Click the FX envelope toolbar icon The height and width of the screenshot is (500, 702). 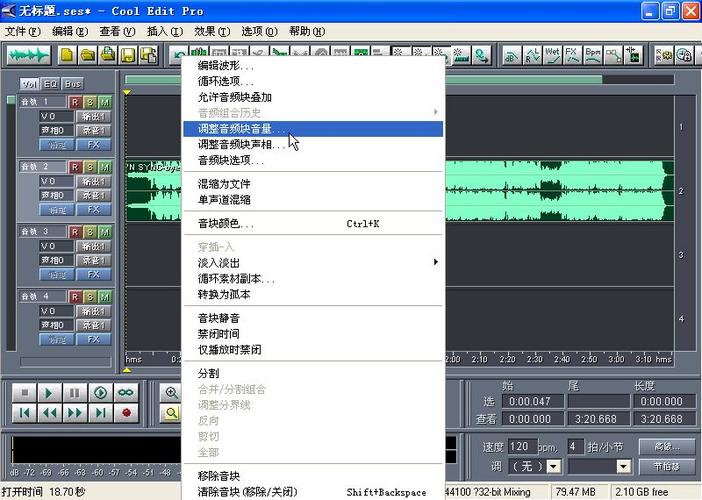click(572, 56)
